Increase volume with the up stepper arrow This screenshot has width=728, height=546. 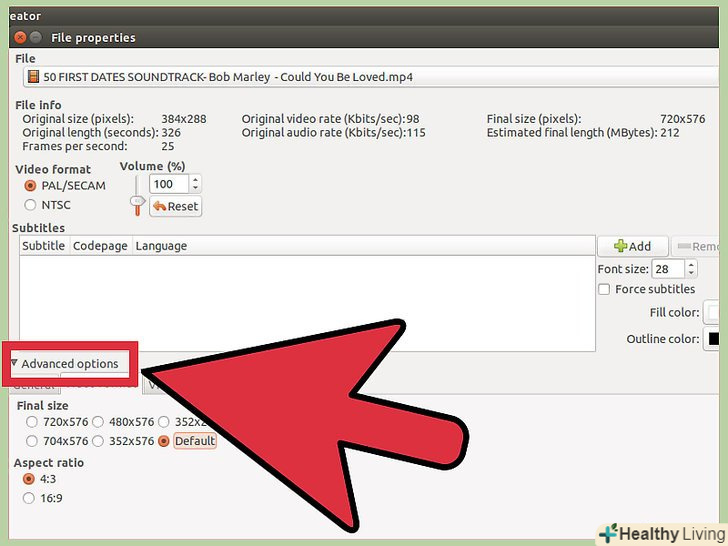coord(195,180)
